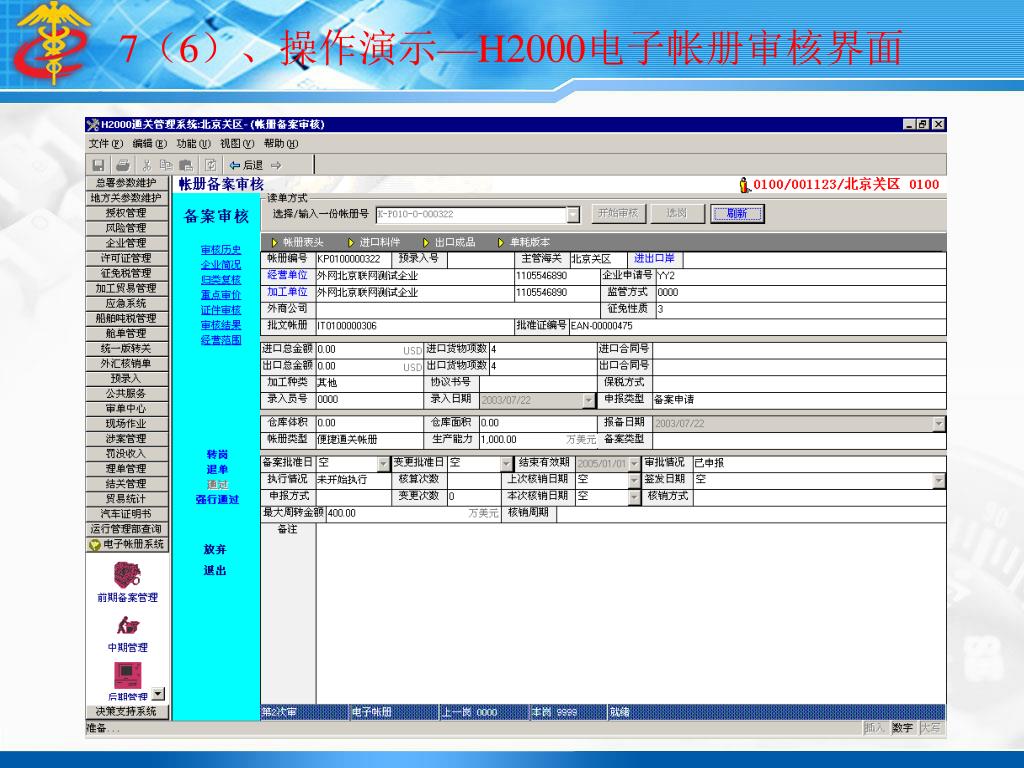Open the 证件审核 link
Viewport: 1024px width, 768px height.
[x=221, y=310]
